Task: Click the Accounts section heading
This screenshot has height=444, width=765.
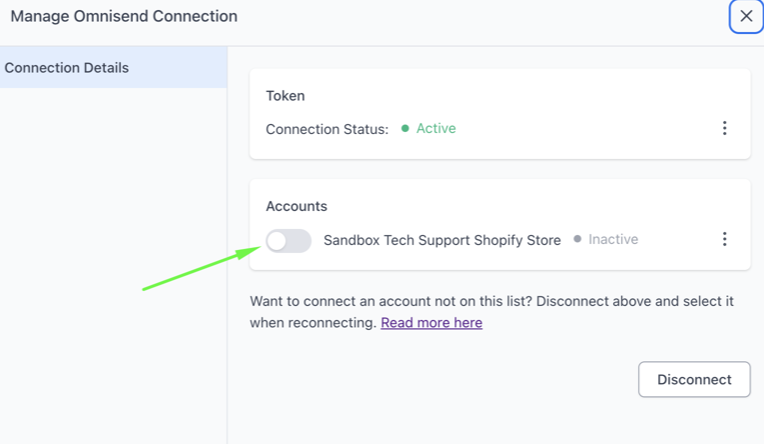Action: 296,206
